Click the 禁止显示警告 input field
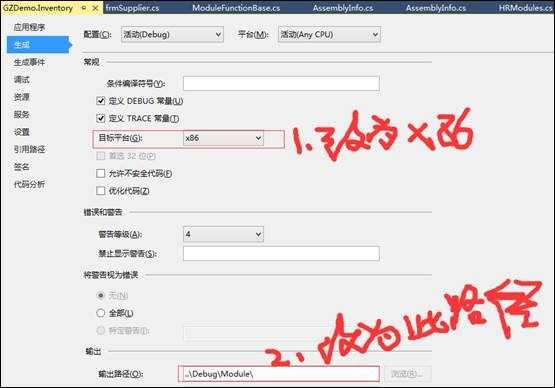The height and width of the screenshot is (388, 555). (x=281, y=253)
